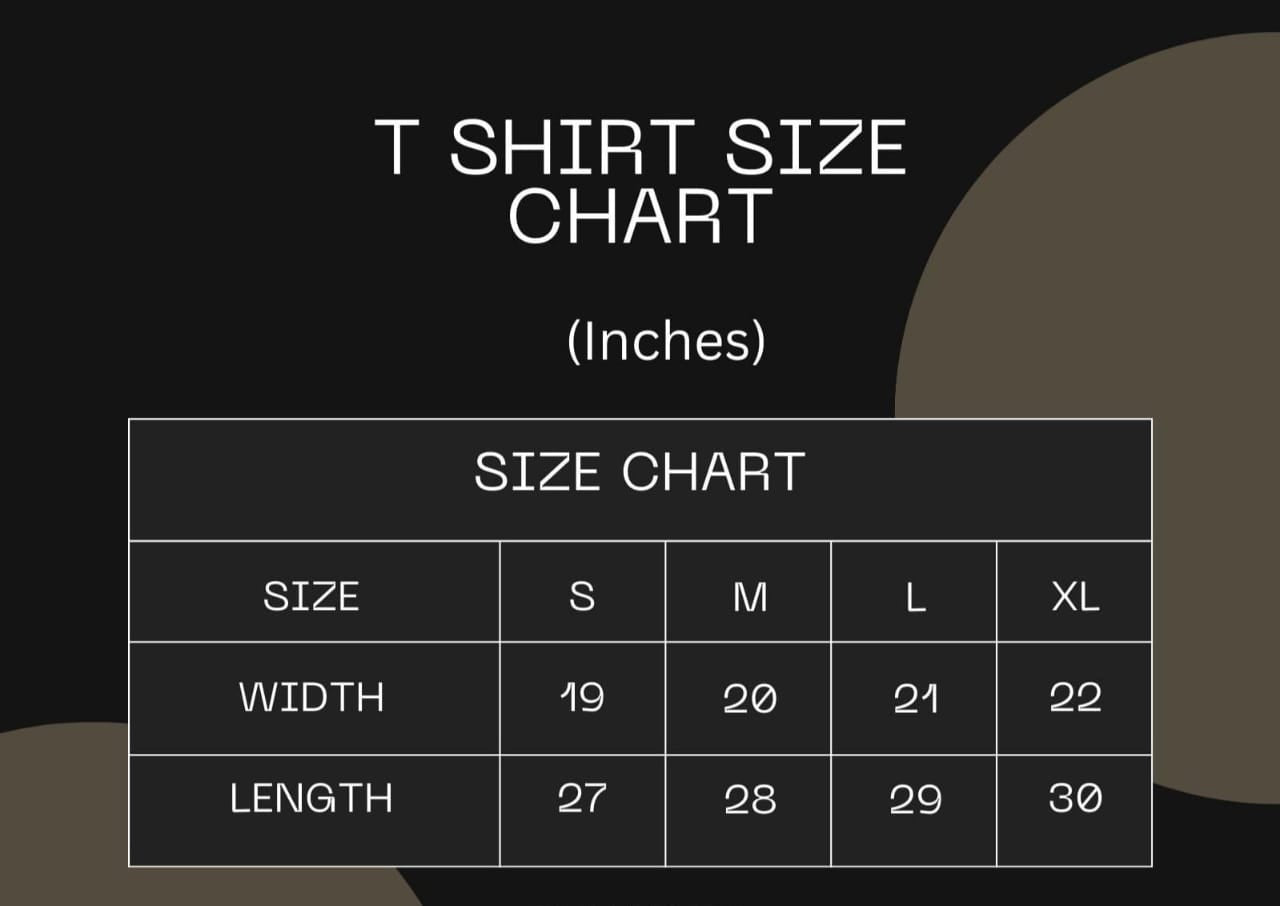1280x906 pixels.
Task: Select the SIZE CHART table header
Action: coord(640,472)
